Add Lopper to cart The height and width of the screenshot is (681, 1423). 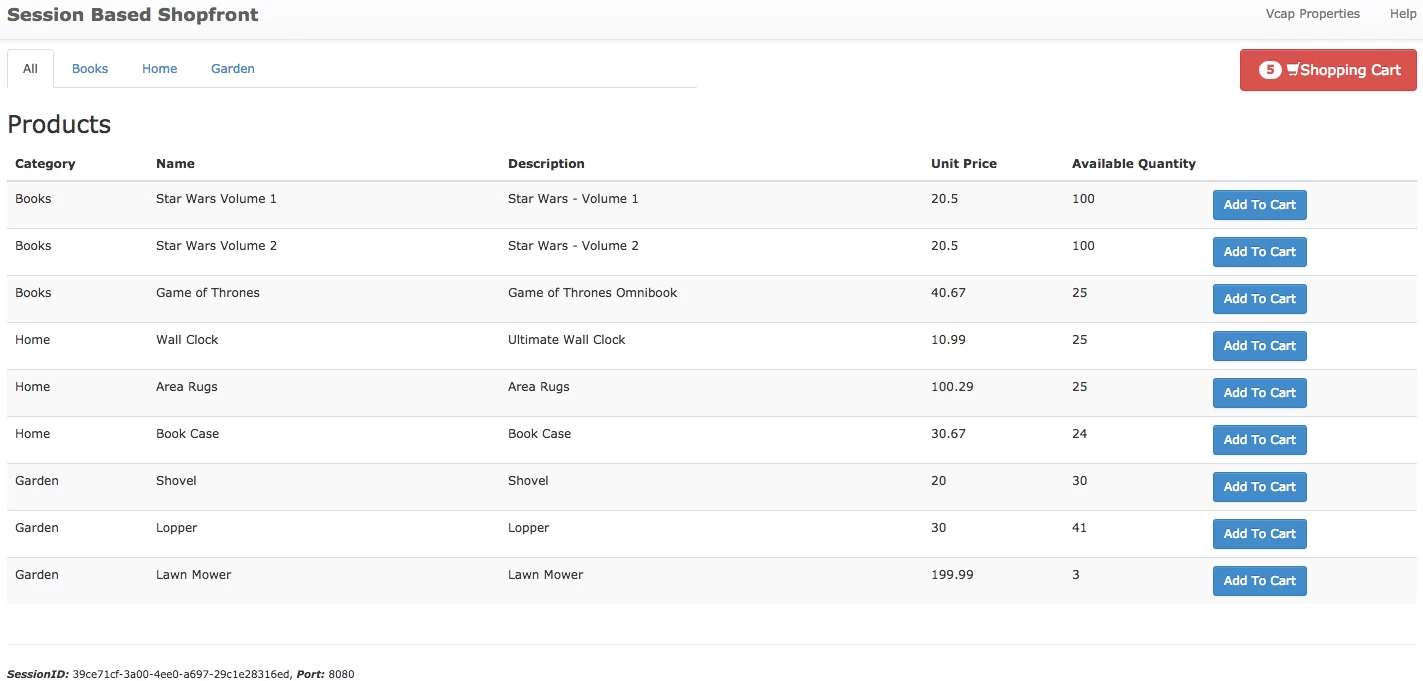click(x=1259, y=534)
